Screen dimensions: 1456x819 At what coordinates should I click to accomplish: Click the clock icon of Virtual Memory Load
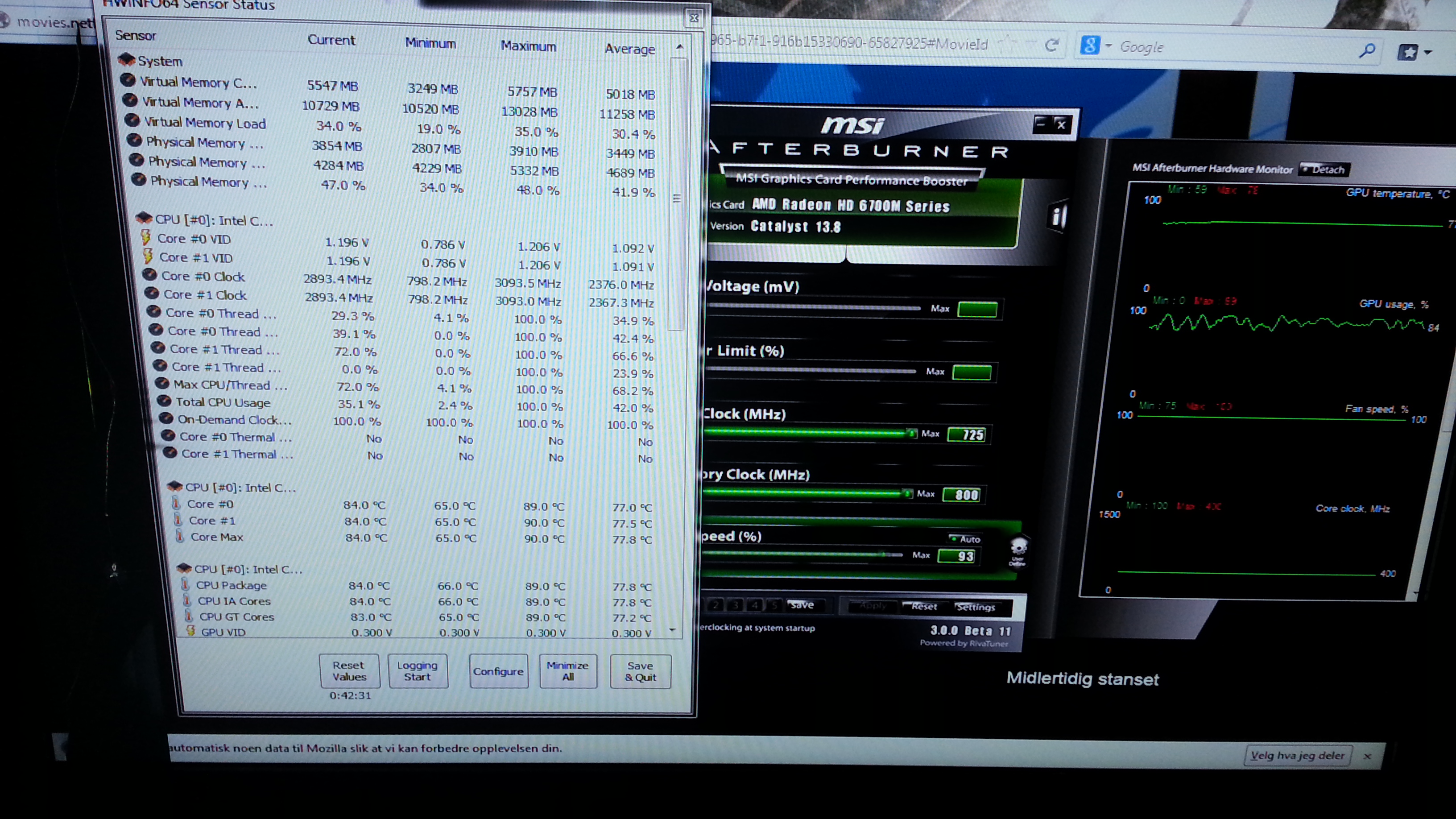[132, 120]
